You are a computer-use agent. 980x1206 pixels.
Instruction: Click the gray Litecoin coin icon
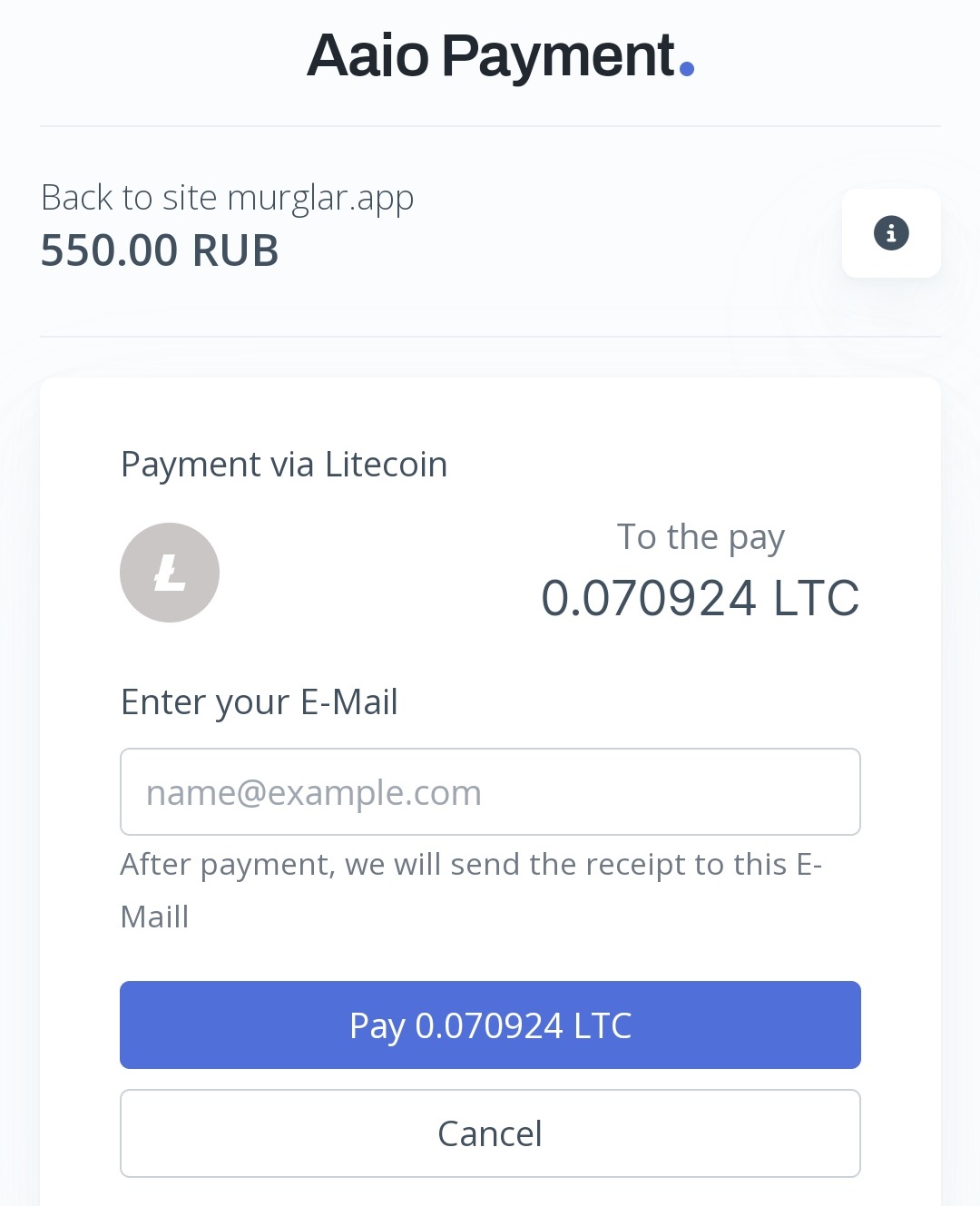pyautogui.click(x=170, y=573)
